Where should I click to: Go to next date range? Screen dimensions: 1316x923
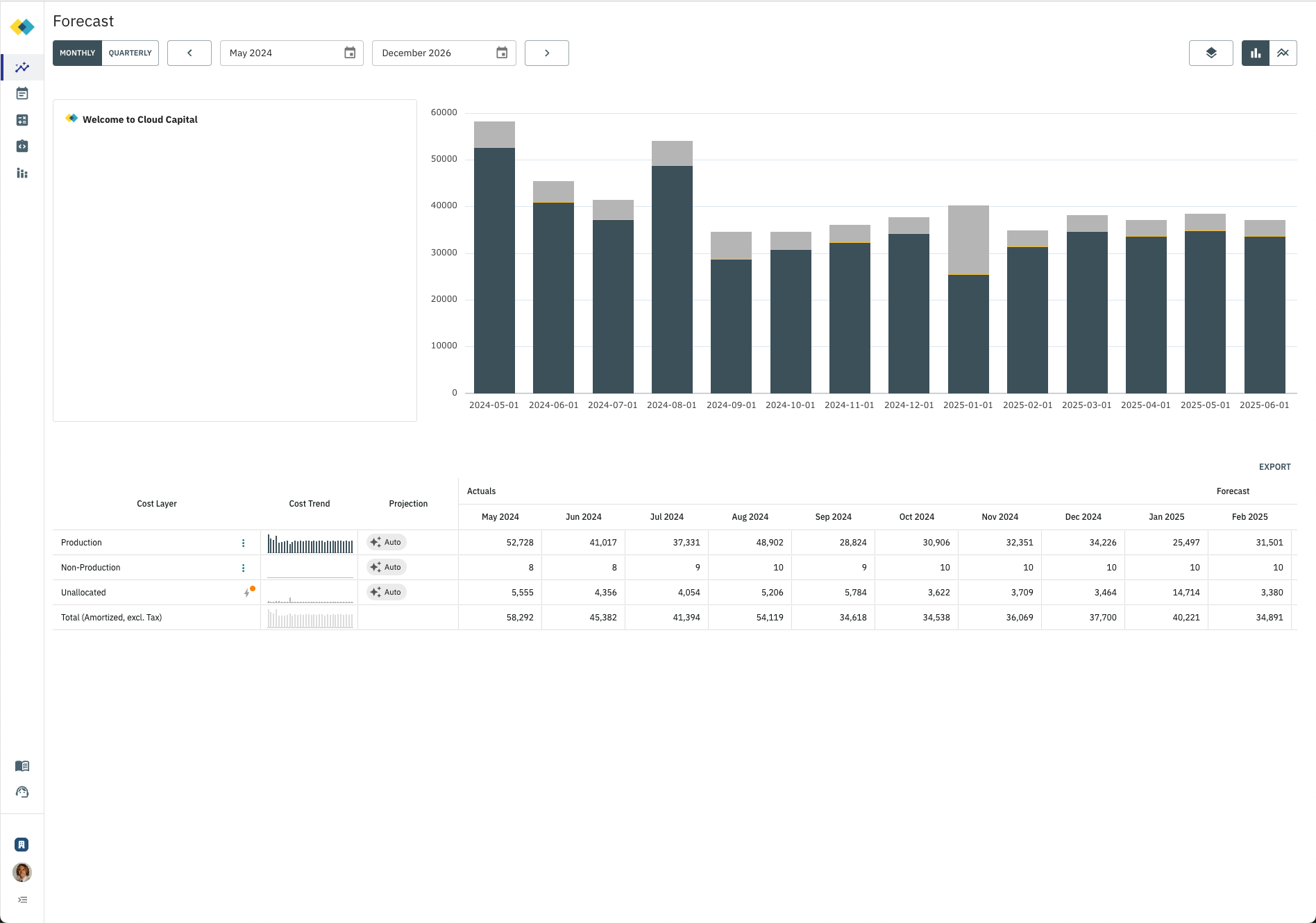546,53
